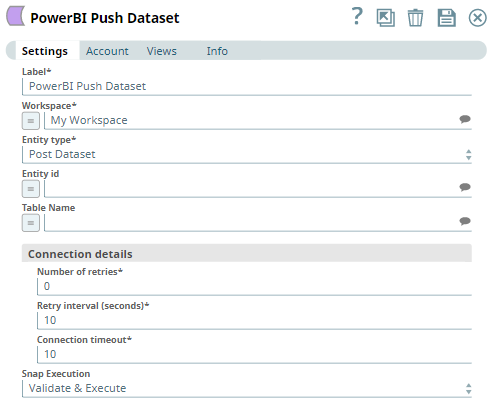Click the pop-out dialog icon
Image resolution: width=495 pixels, height=416 pixels.
tap(386, 18)
